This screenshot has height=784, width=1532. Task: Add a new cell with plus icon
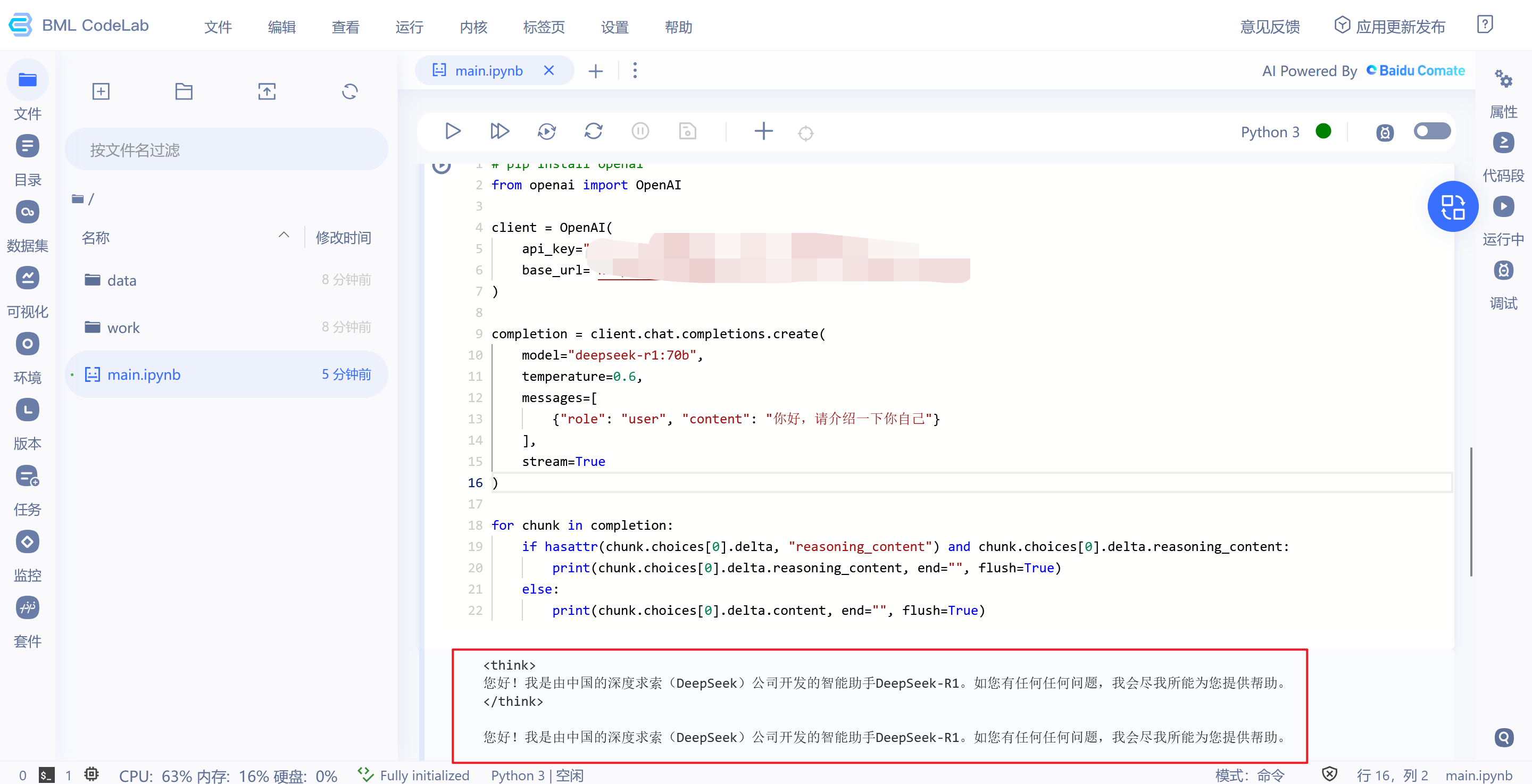[x=763, y=131]
